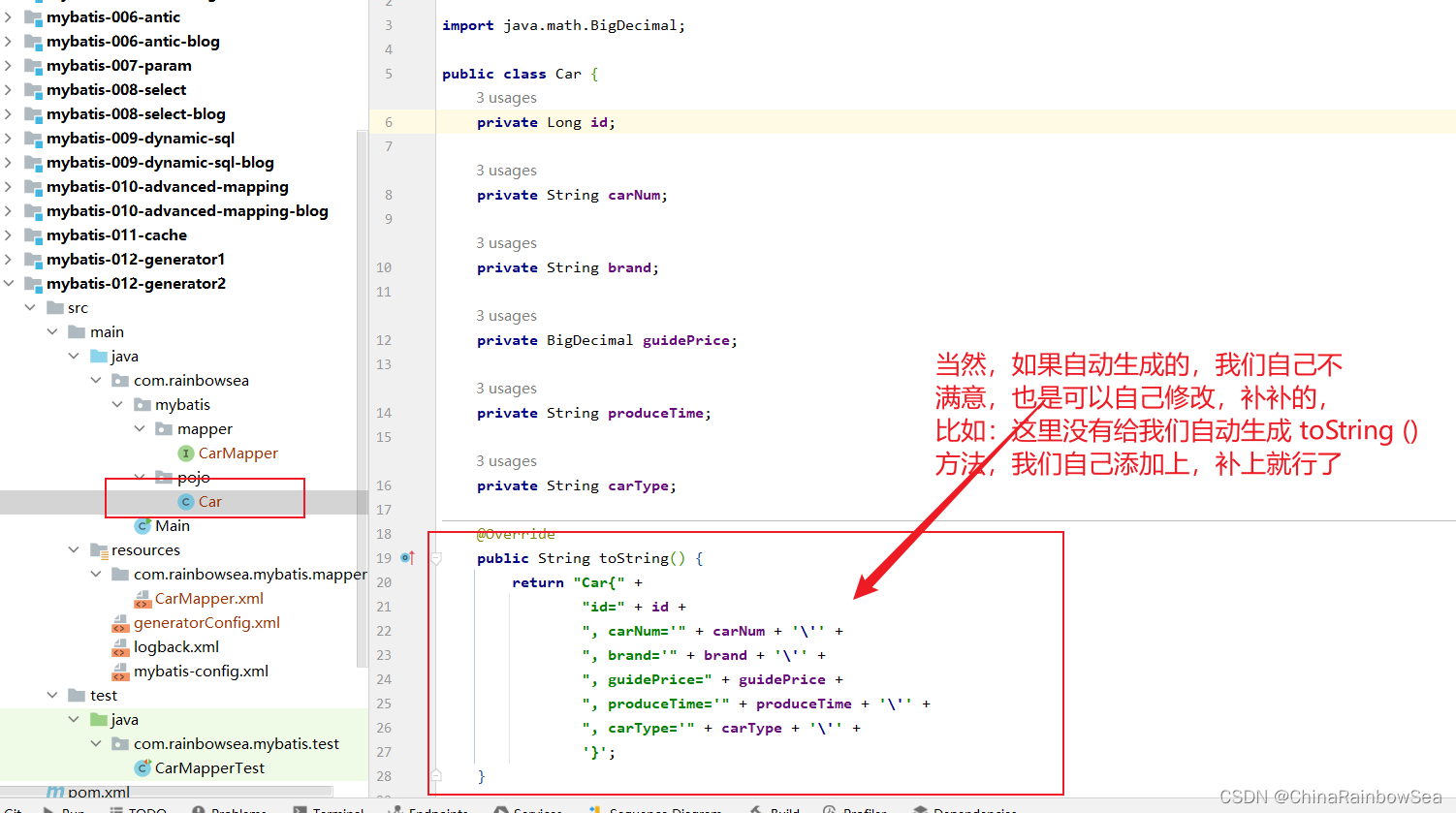The image size is (1456, 813).
Task: Open mybatis-config.xml file
Action: click(x=201, y=672)
